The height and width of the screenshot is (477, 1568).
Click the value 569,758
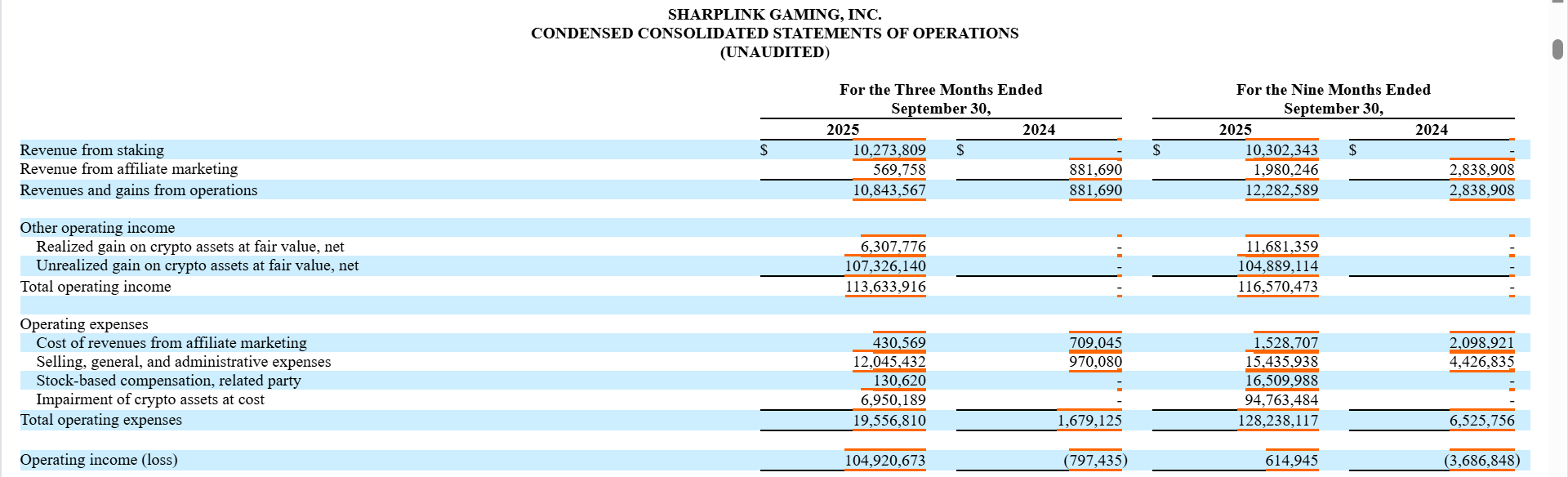pyautogui.click(x=899, y=170)
